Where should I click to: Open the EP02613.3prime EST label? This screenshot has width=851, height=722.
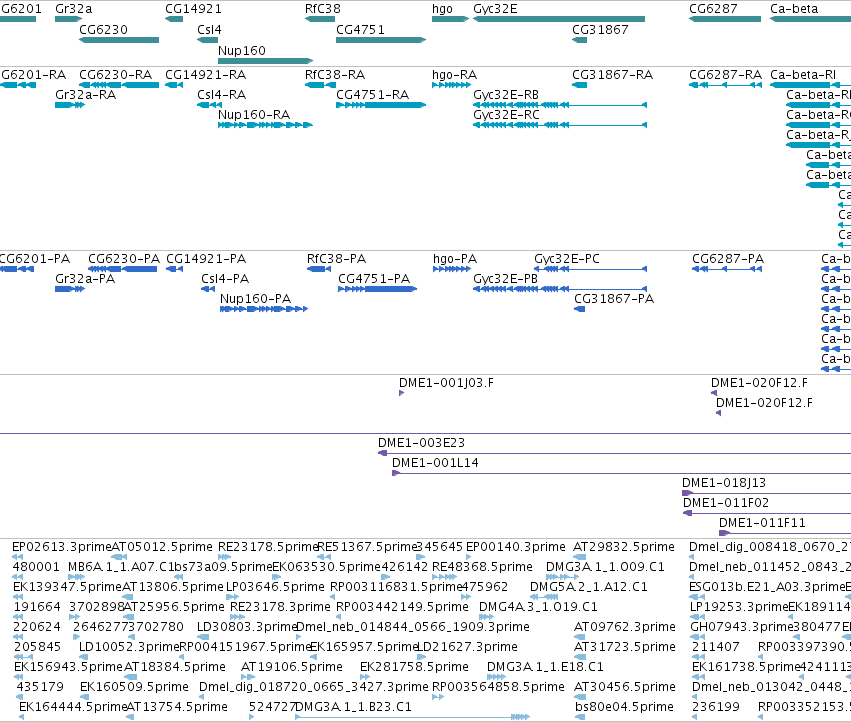pyautogui.click(x=61, y=547)
